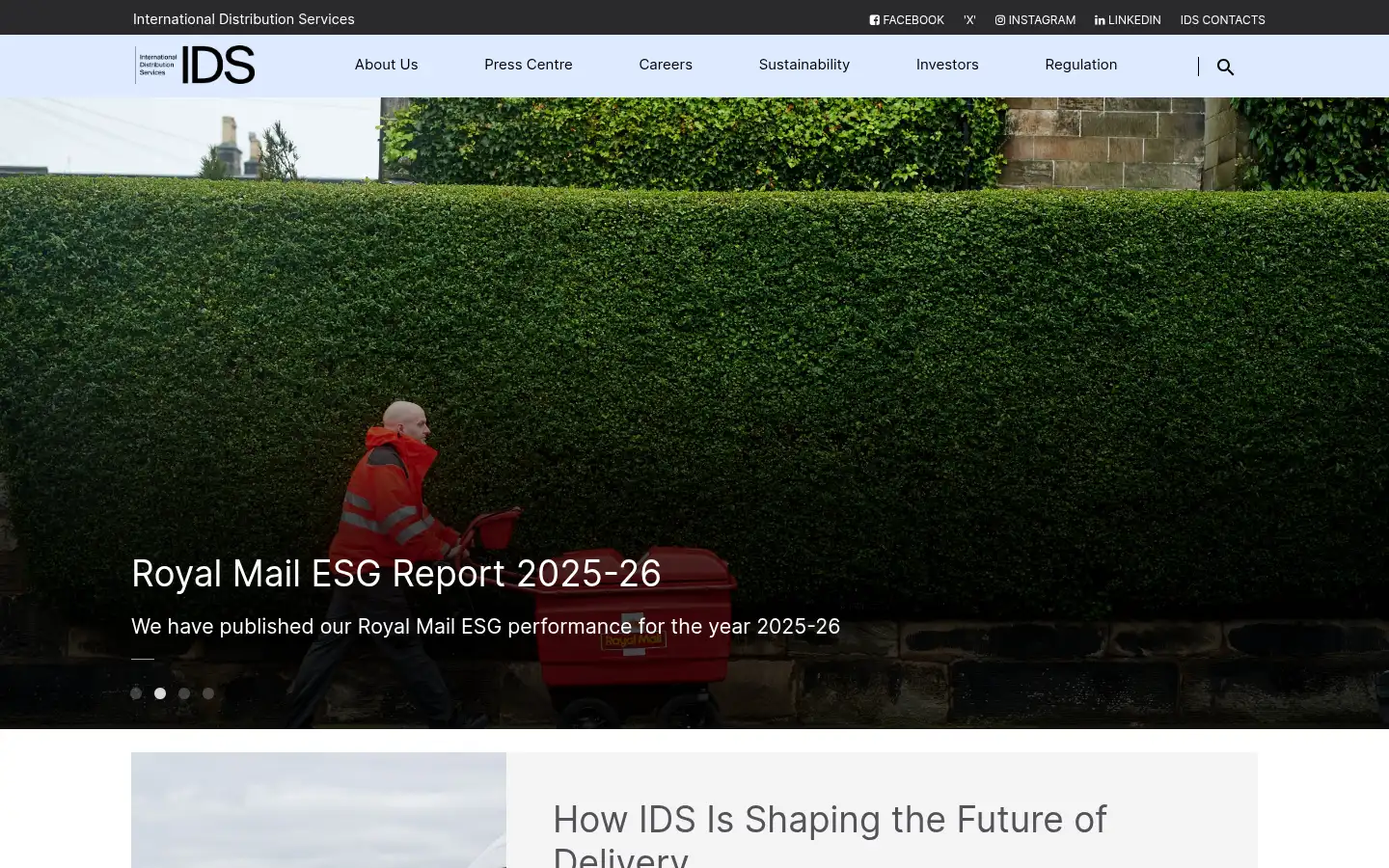Switch to the third carousel slide dot
The image size is (1389, 868).
click(184, 693)
